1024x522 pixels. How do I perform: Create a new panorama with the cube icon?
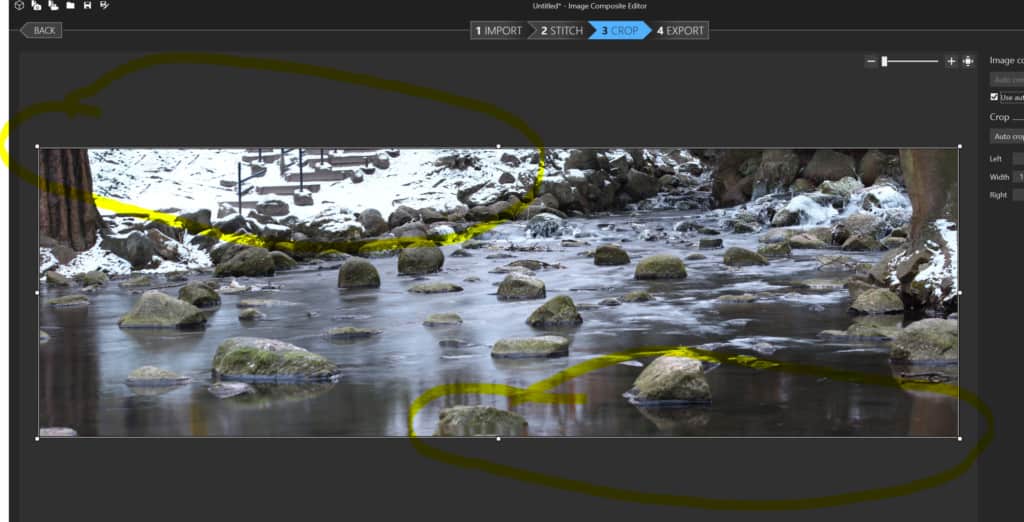[x=19, y=5]
